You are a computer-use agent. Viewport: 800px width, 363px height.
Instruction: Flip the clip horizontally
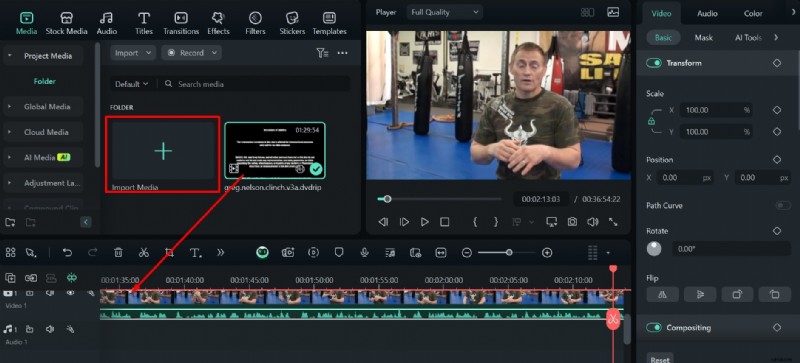[662, 295]
